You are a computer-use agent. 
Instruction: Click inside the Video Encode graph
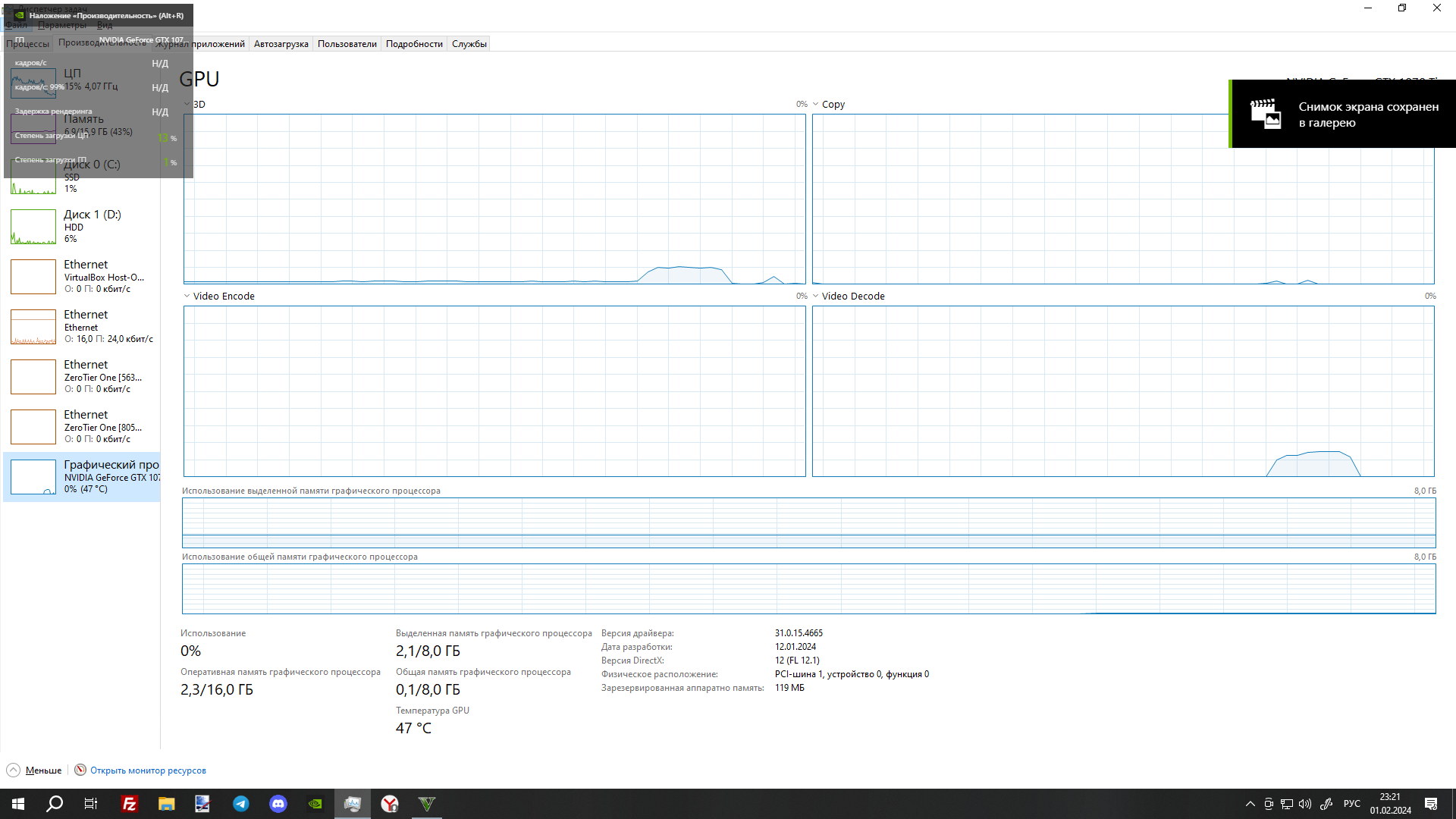pos(494,391)
